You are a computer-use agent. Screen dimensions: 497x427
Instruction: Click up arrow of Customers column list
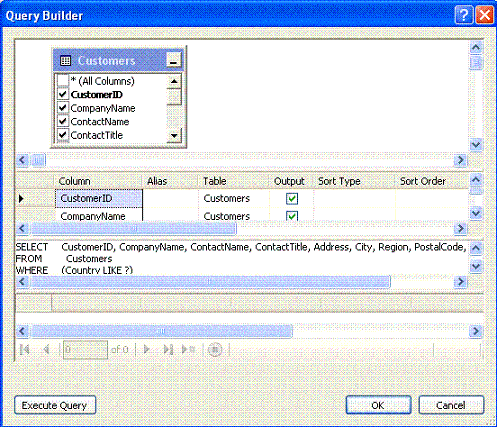(174, 81)
